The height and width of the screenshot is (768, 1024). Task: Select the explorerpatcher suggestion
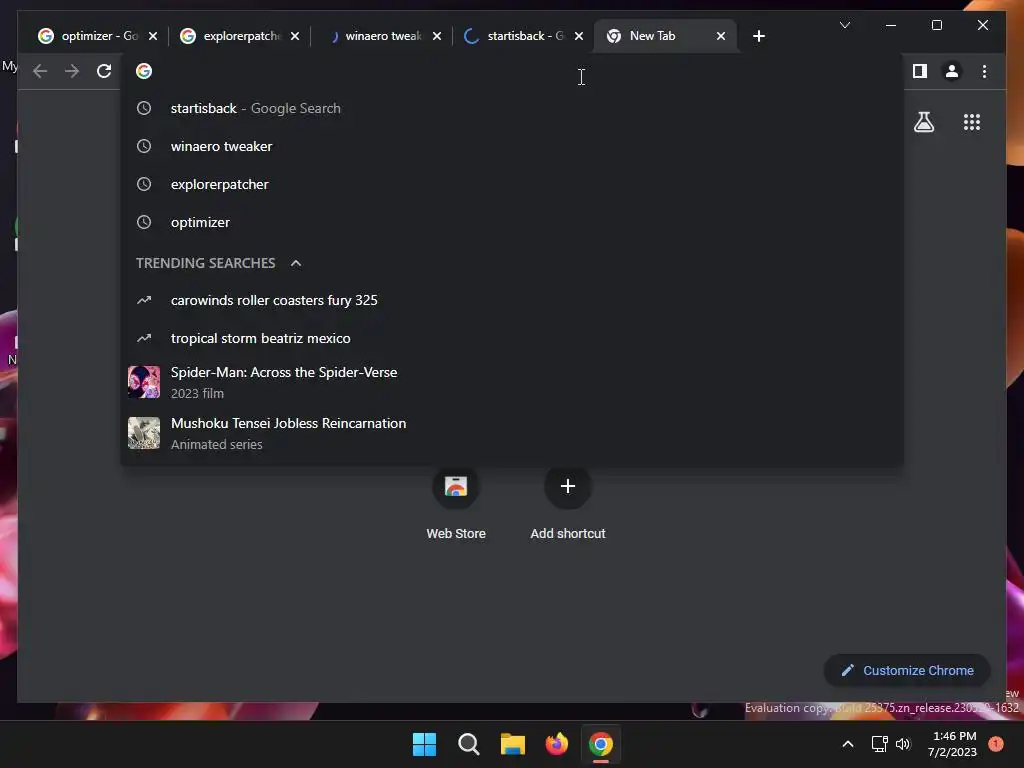512,184
